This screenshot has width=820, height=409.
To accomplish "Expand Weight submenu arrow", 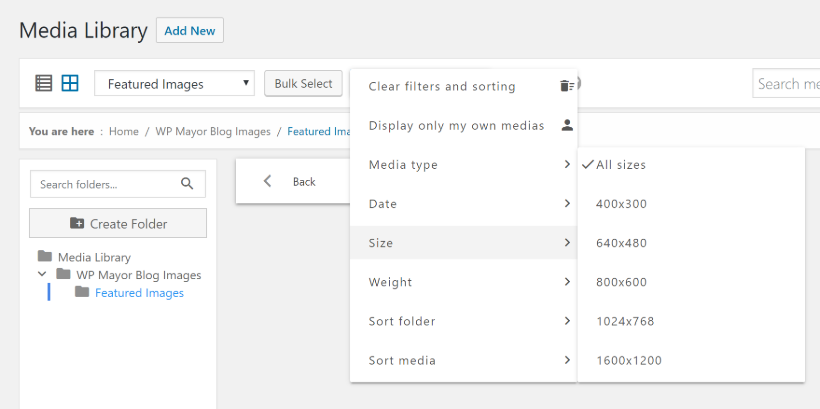I will [x=567, y=282].
